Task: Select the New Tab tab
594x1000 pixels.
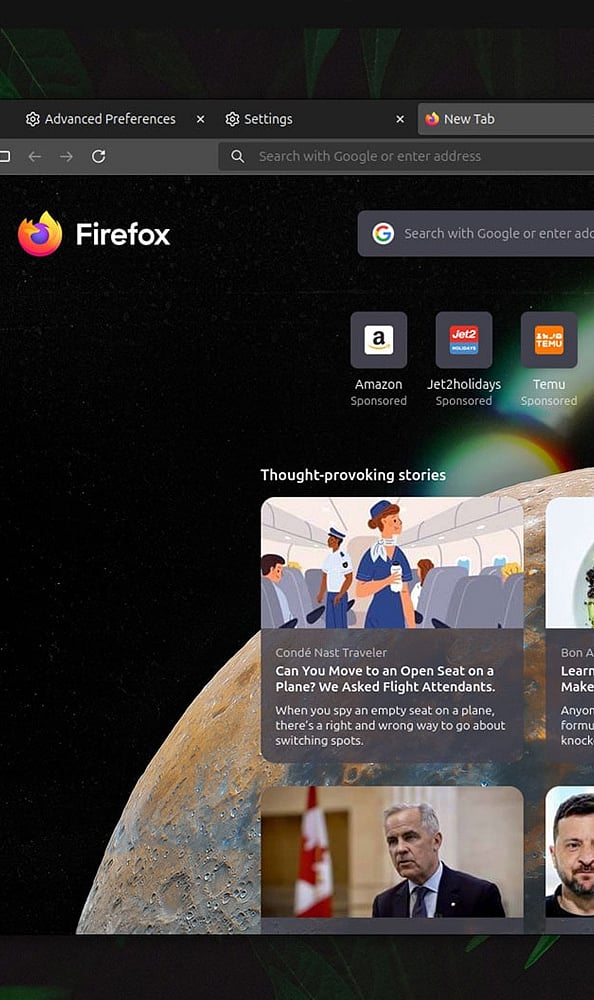Action: (506, 119)
